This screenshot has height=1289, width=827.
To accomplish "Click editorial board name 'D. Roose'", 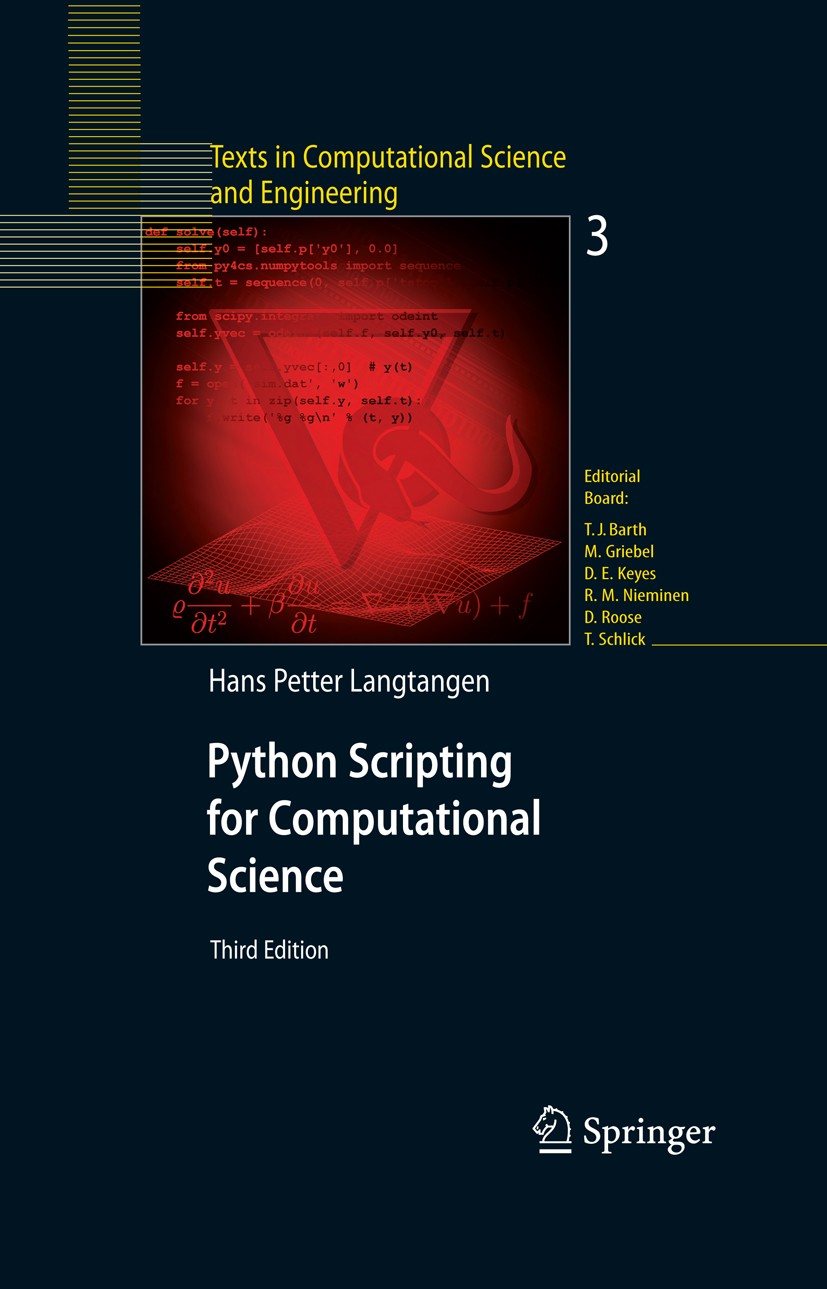I will click(x=613, y=618).
